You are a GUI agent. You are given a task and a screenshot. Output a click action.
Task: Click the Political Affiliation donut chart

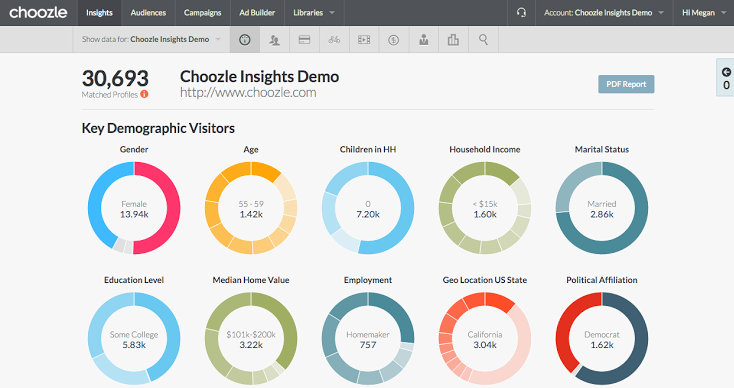[x=602, y=339]
